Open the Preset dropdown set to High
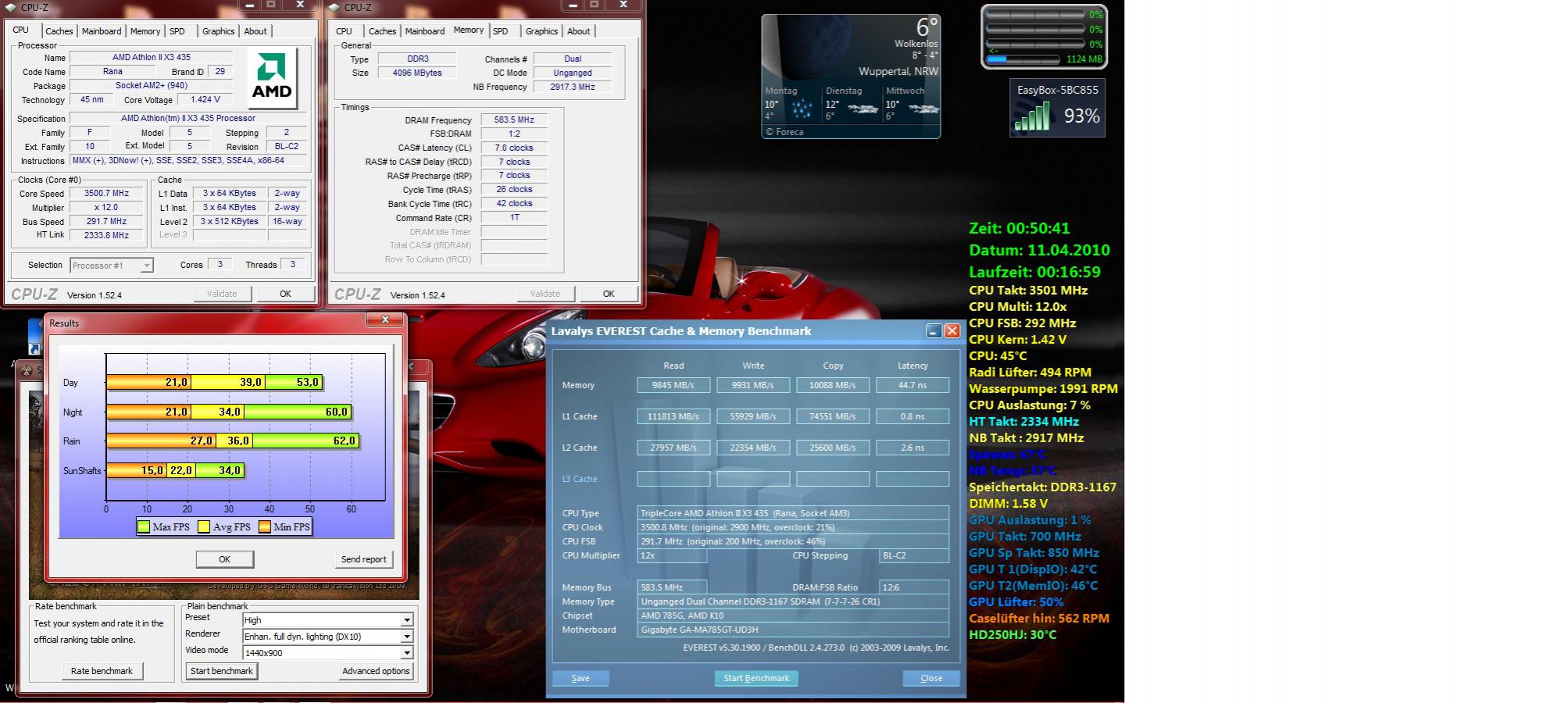1568x703 pixels. tap(327, 620)
